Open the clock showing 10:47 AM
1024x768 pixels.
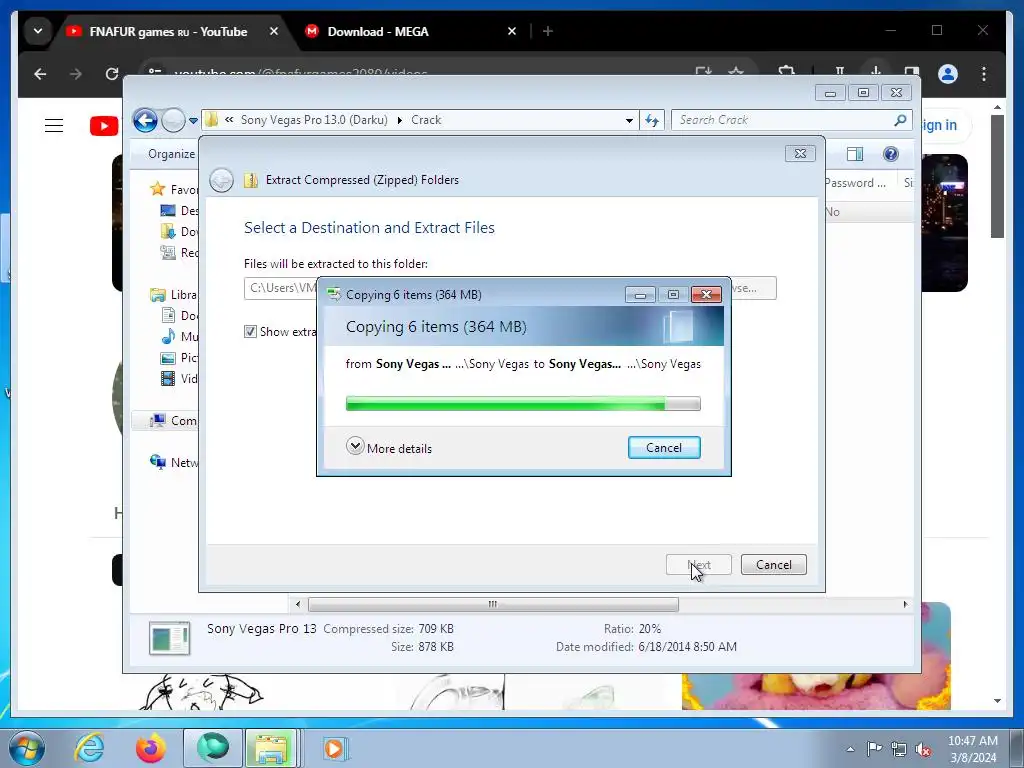point(972,749)
